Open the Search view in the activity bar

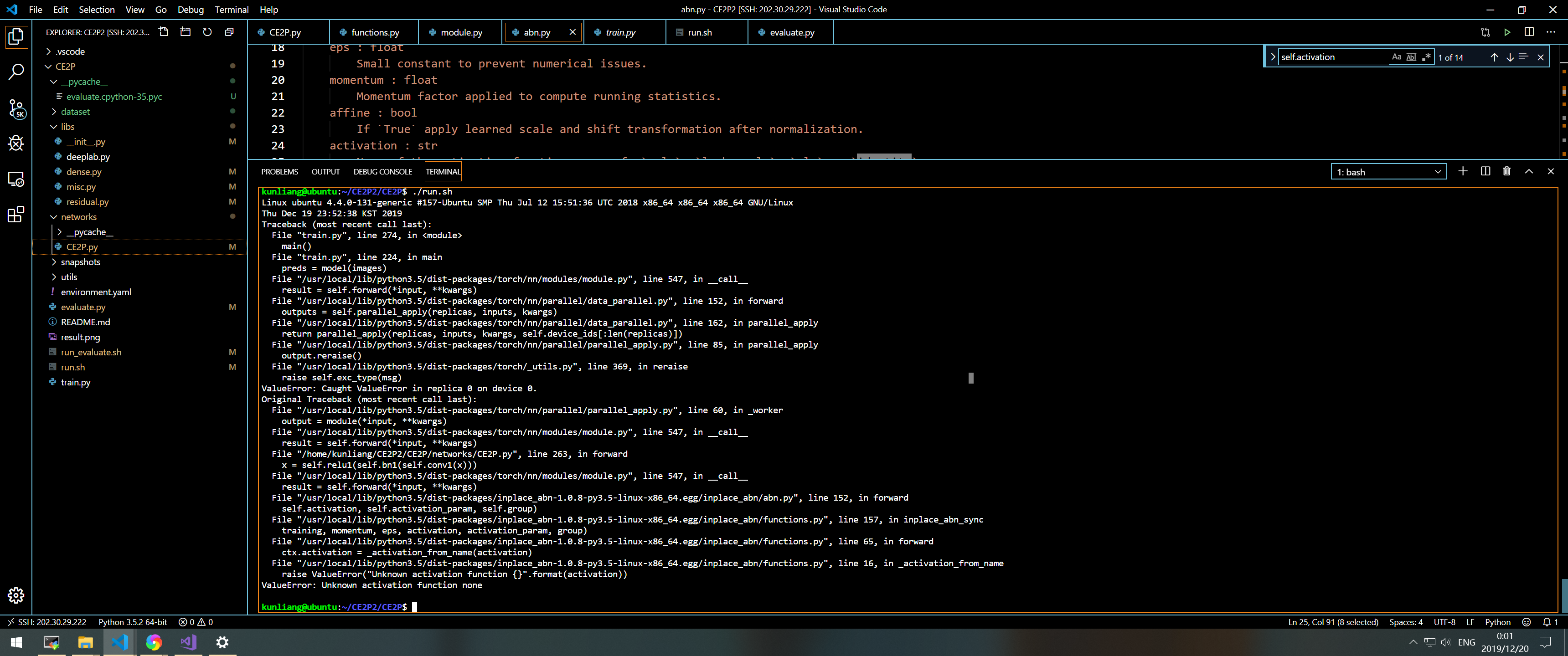pyautogui.click(x=16, y=72)
